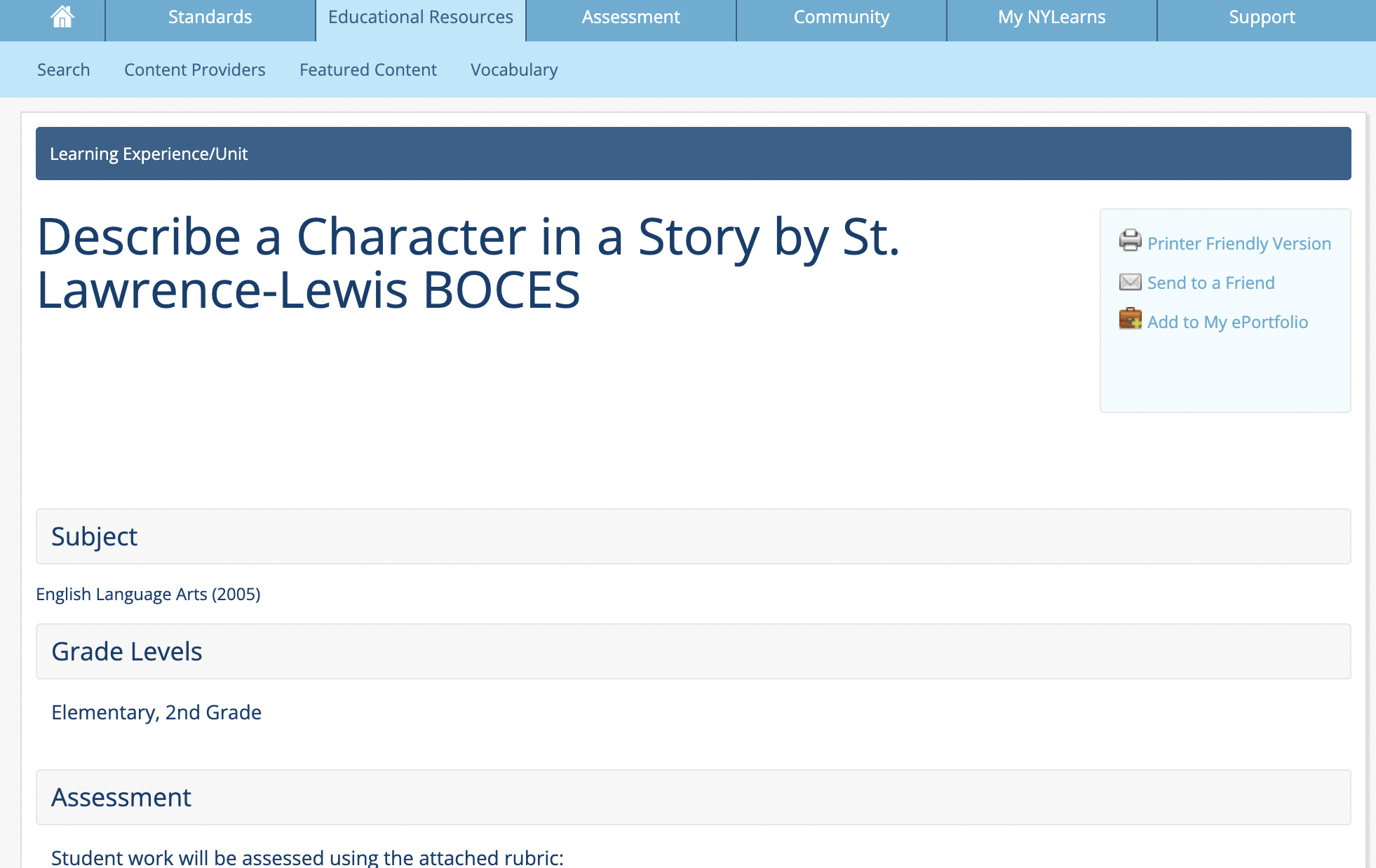This screenshot has height=868, width=1376.
Task: Select the printer icon for a printer-friendly view
Action: pos(1130,240)
